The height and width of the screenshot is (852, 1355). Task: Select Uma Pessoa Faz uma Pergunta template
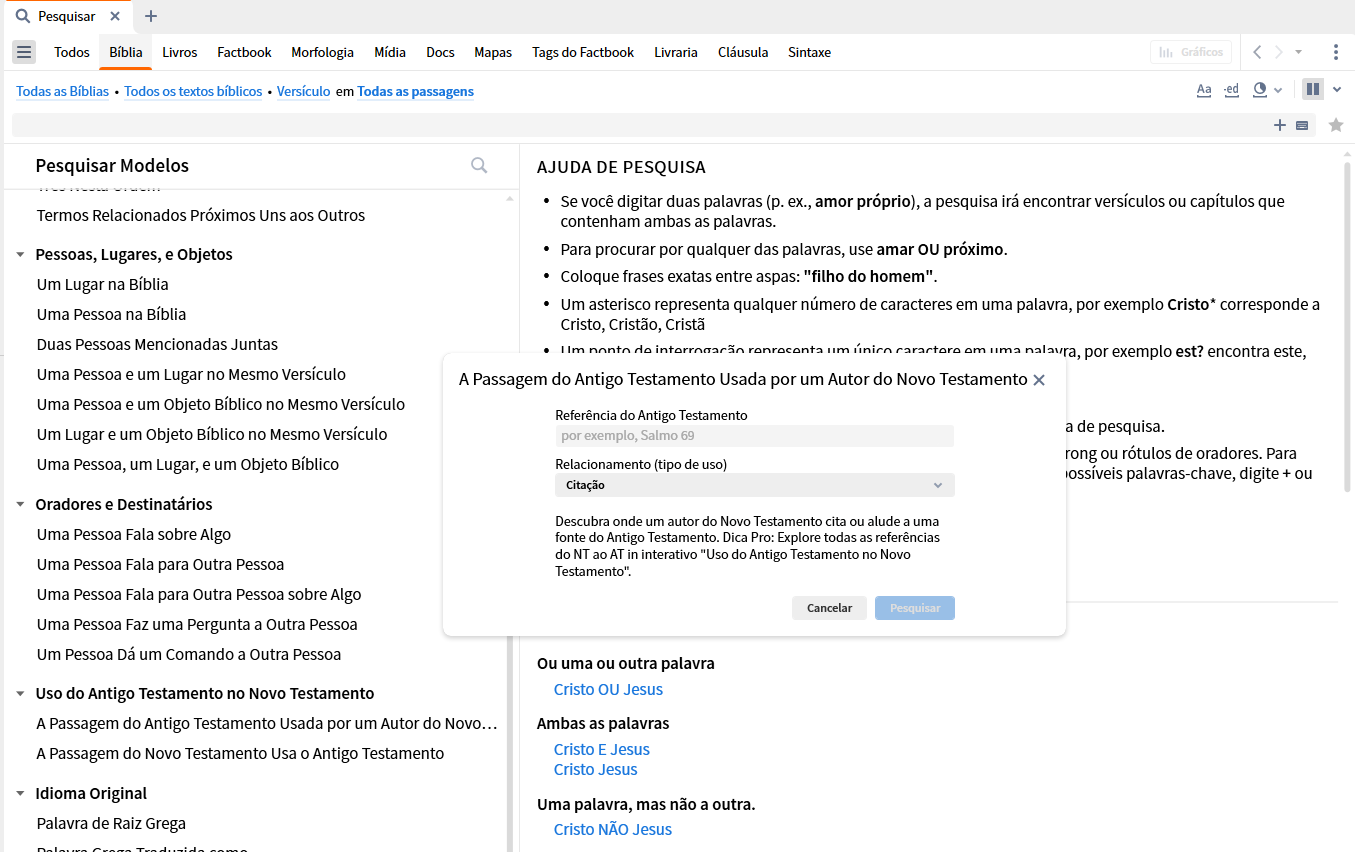(197, 624)
